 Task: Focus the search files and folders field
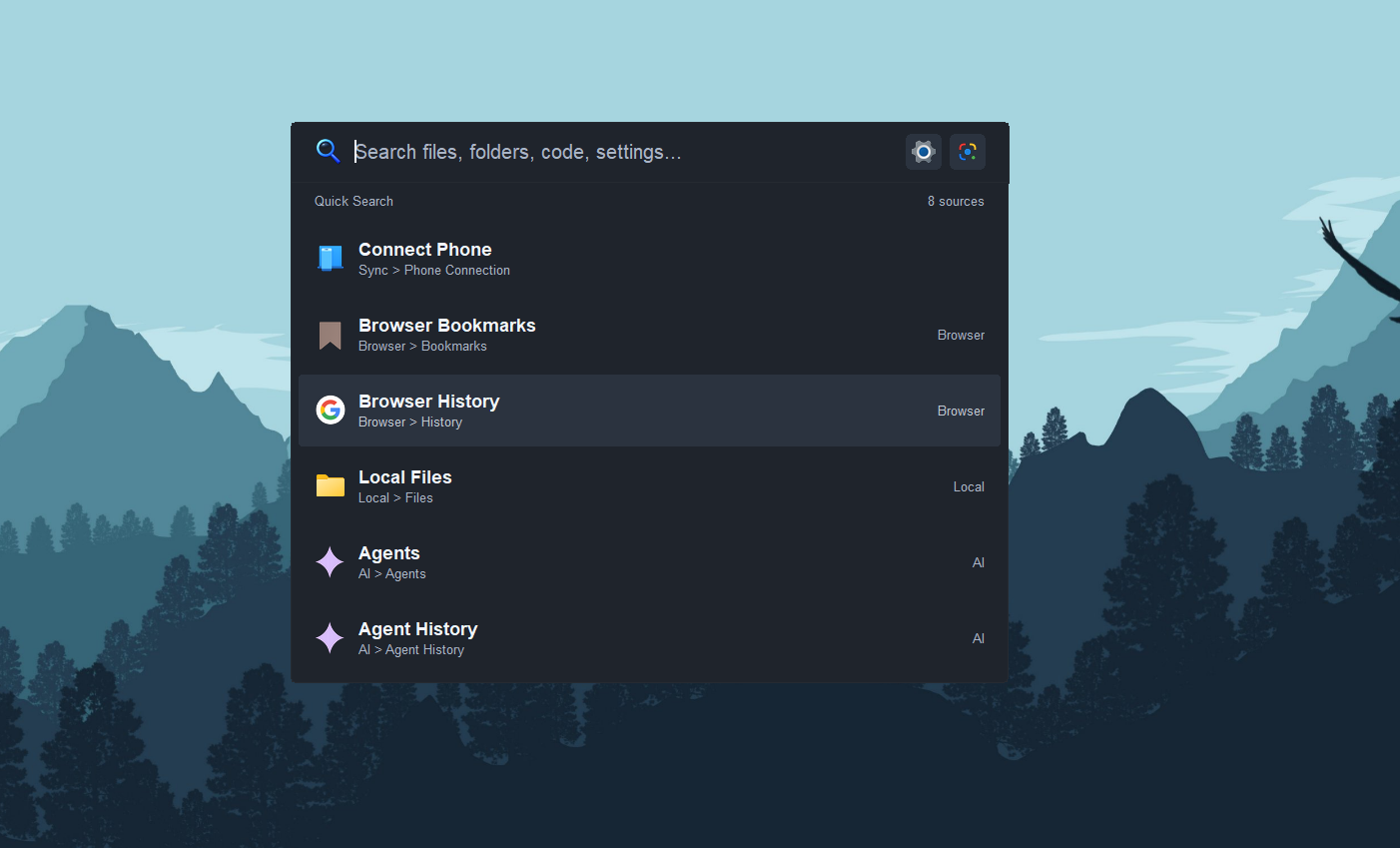click(624, 152)
